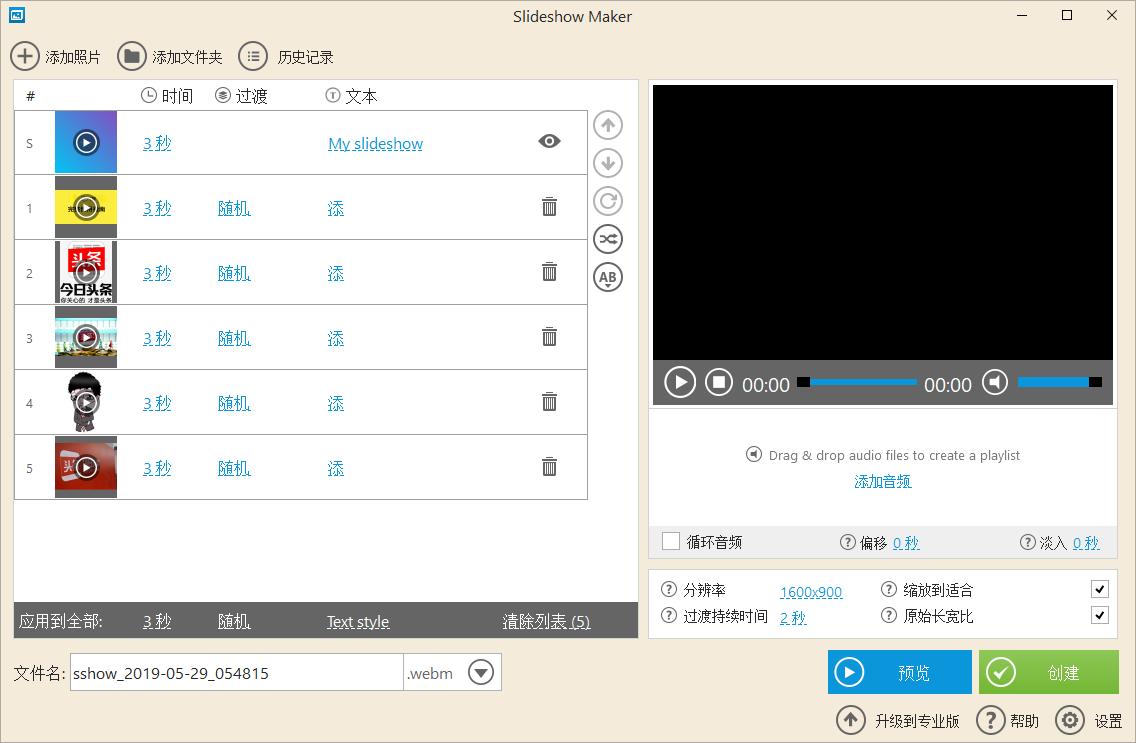Screen dimensions: 1136x743
Task: Toggle the 原始长宽比 checkbox
Action: 1099,615
